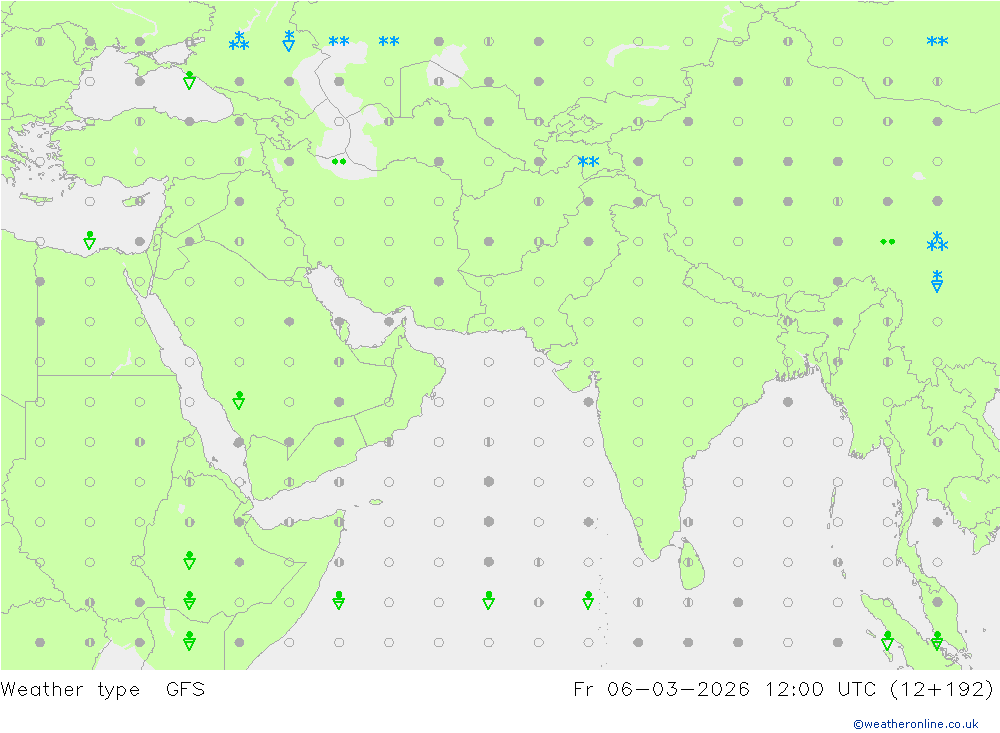Image resolution: width=1000 pixels, height=733 pixels.
Task: Click the shower symbol off the Somalia coast
Action: coord(339,600)
